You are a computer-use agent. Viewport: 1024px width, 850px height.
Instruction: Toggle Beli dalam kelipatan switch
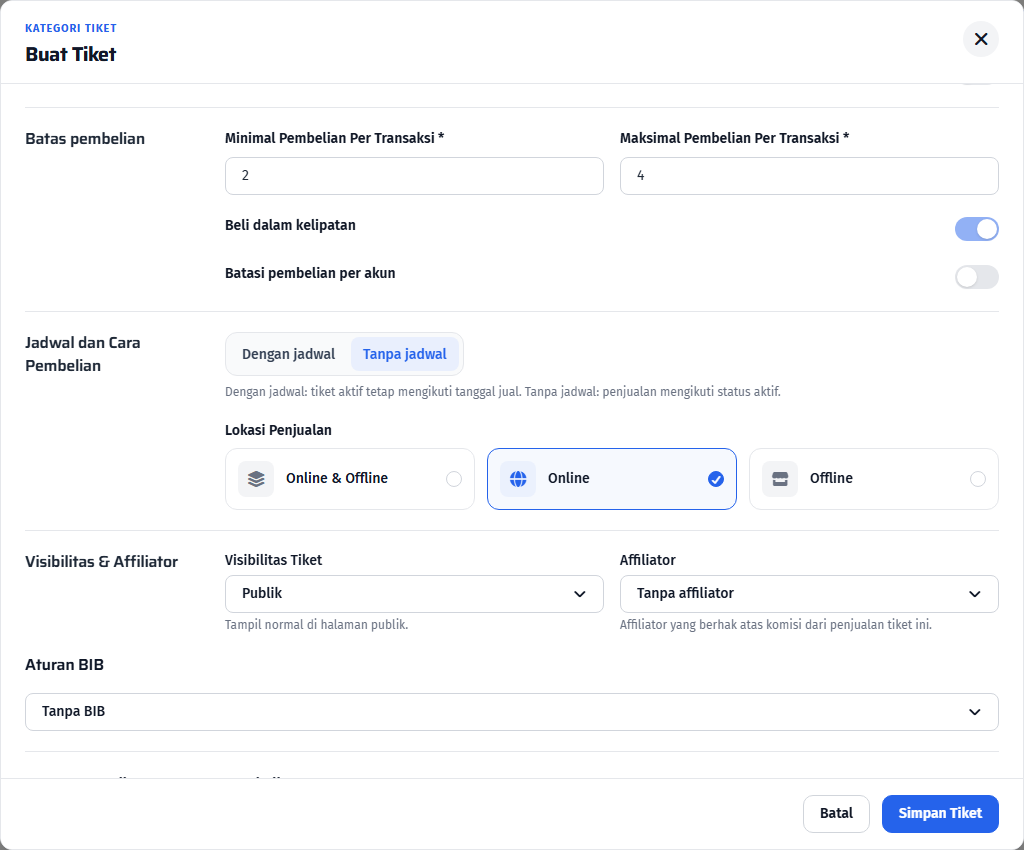point(976,229)
